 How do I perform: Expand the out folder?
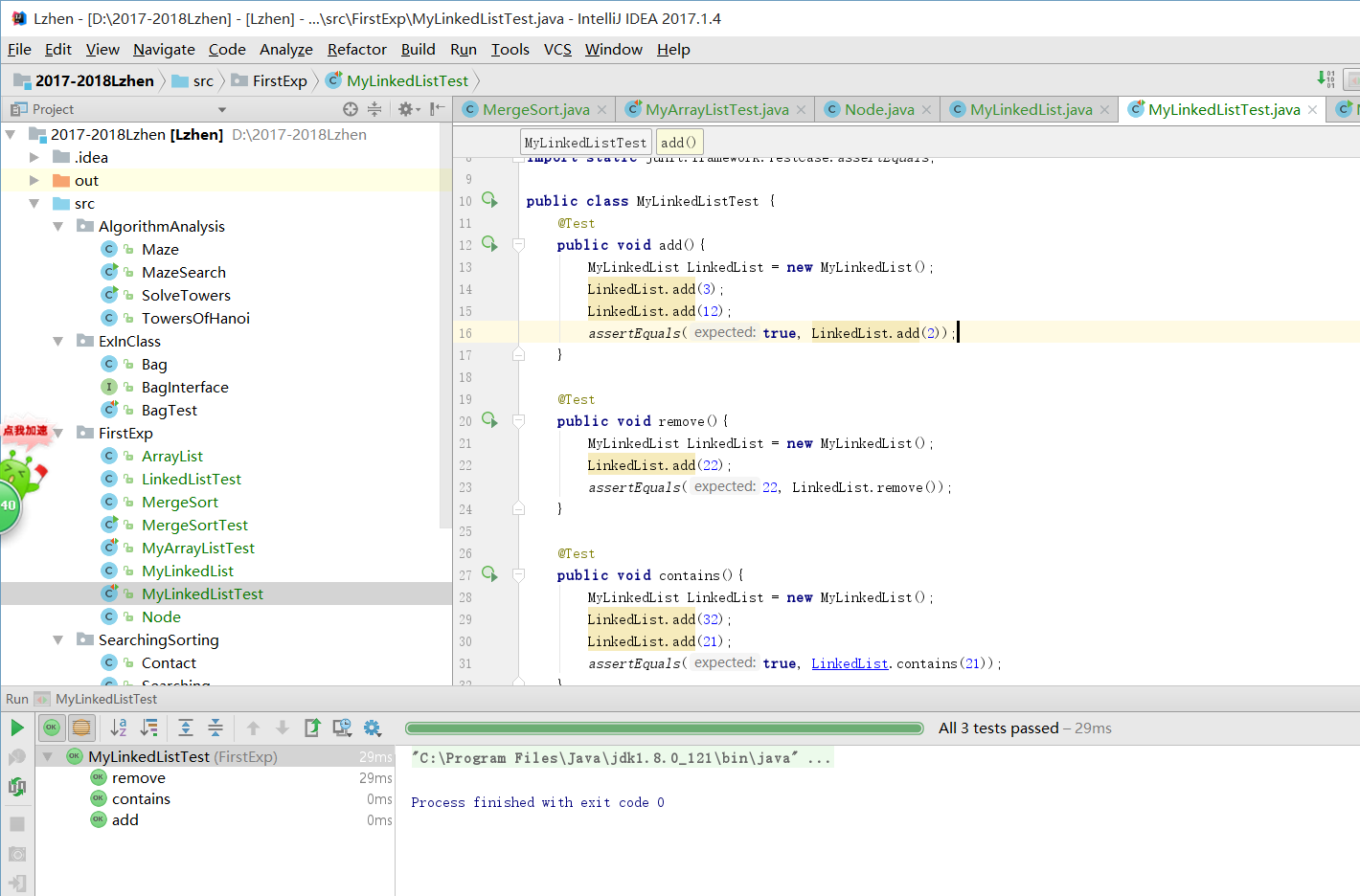click(x=34, y=181)
